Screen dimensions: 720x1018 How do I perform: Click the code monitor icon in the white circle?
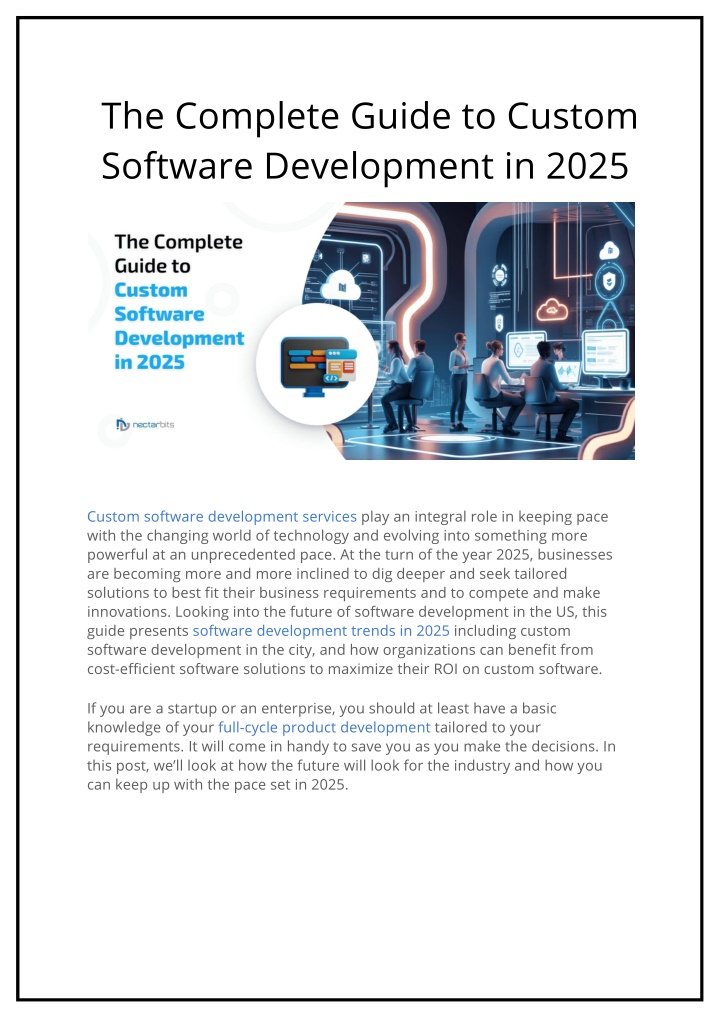pos(318,366)
